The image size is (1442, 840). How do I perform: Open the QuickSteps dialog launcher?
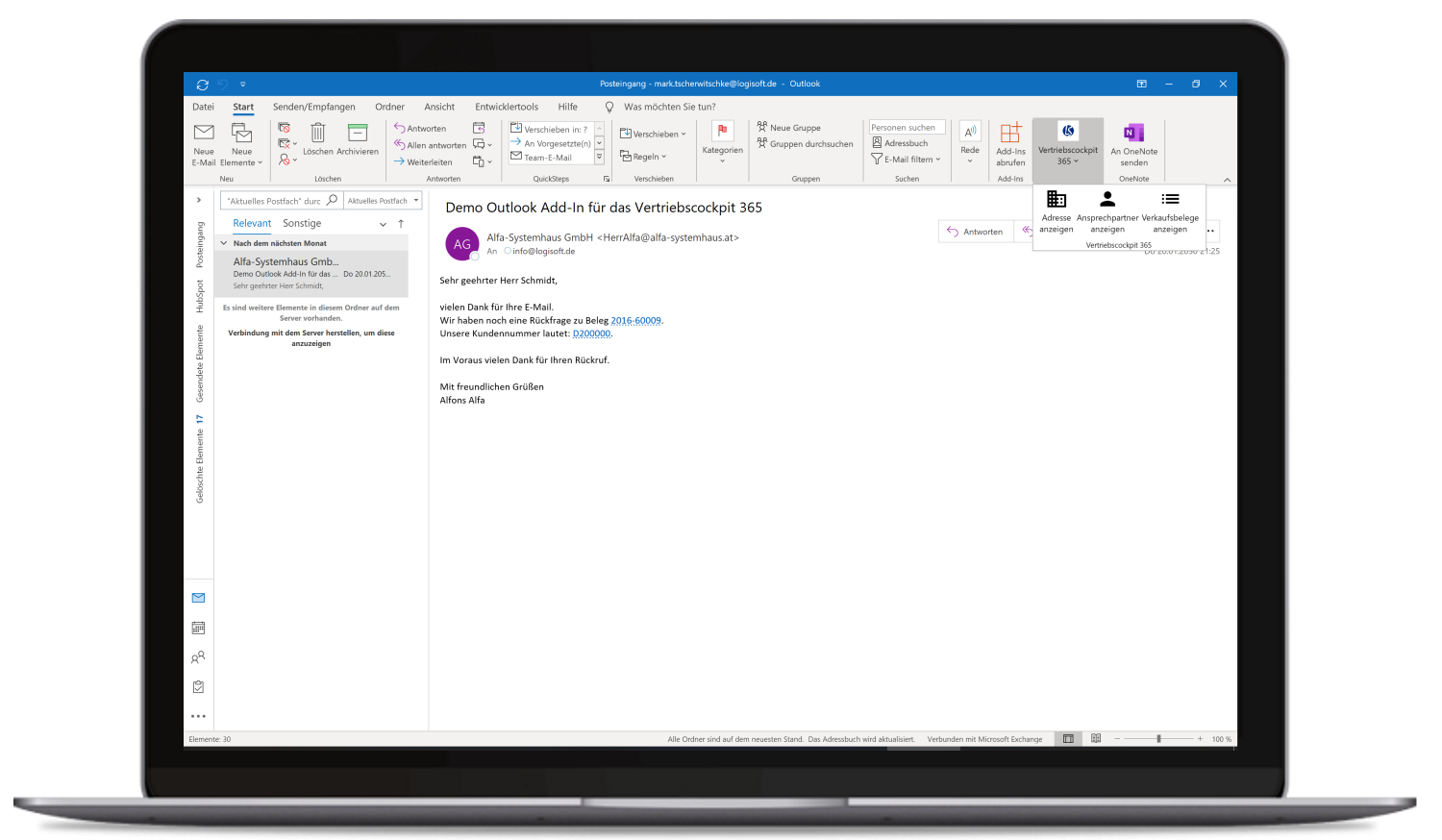tap(607, 179)
